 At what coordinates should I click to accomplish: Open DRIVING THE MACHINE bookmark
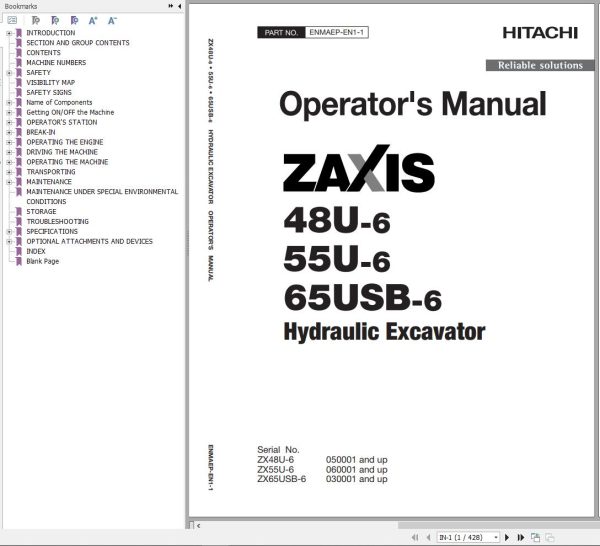pyautogui.click(x=62, y=152)
